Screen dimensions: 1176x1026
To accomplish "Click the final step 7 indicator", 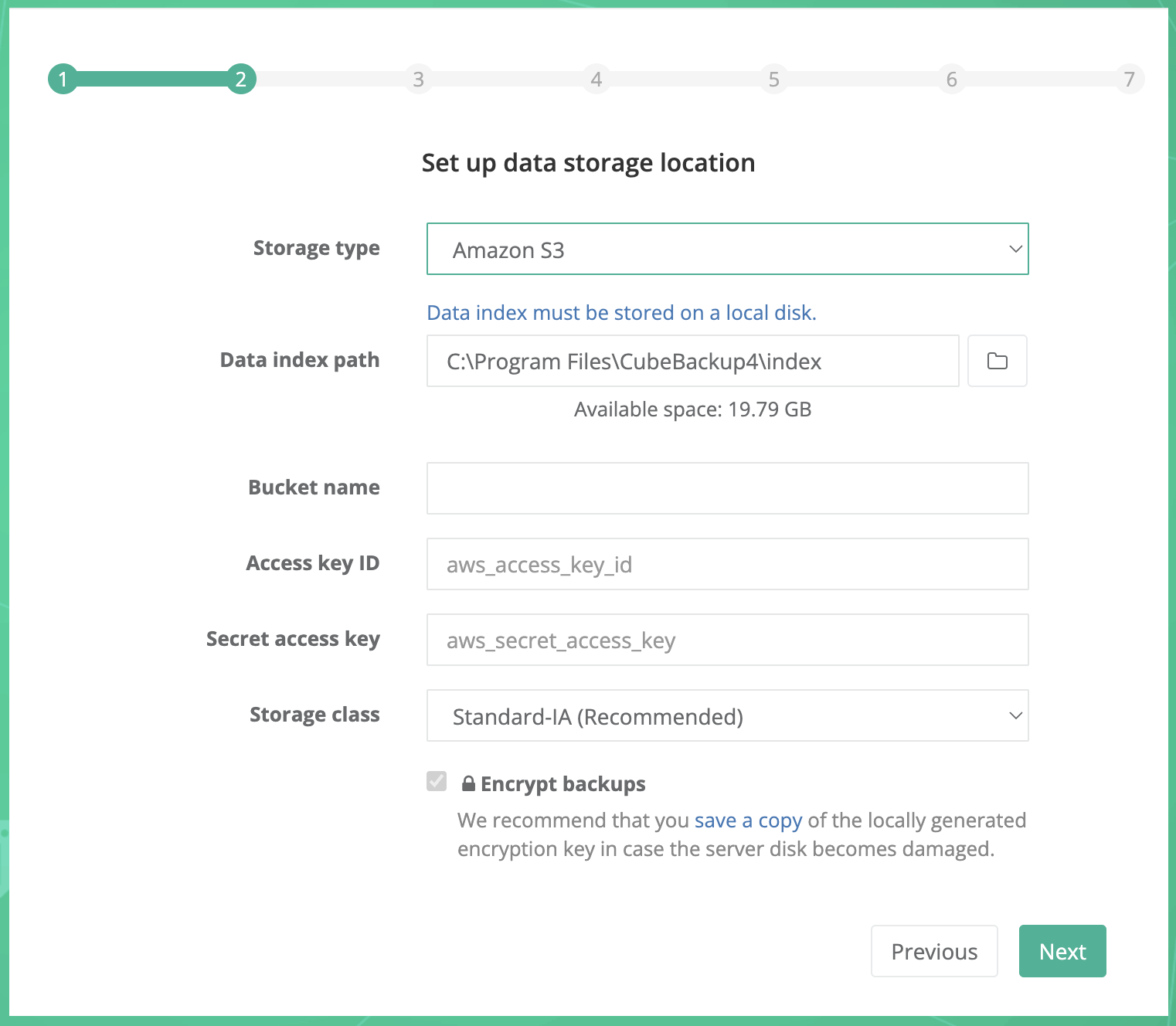I will click(x=1129, y=79).
